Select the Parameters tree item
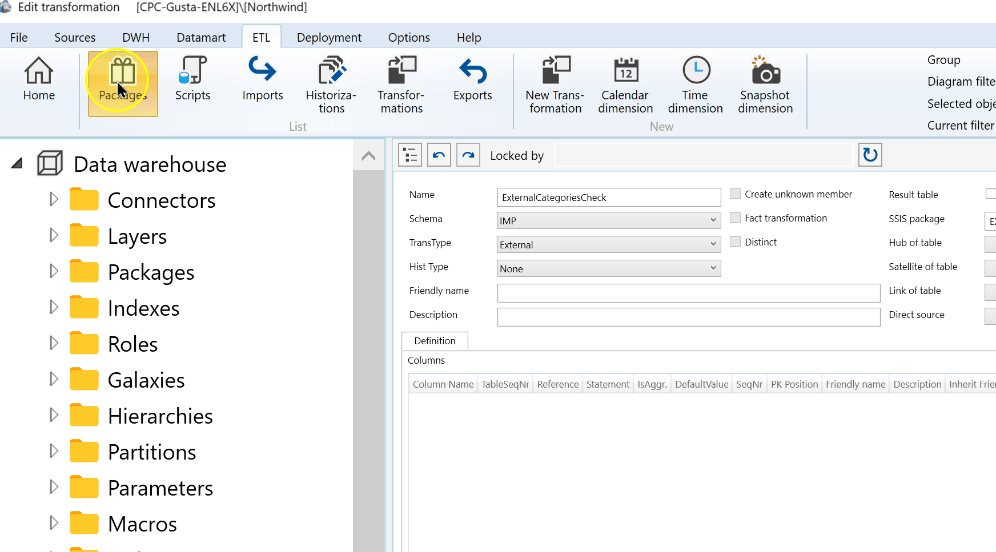 pyautogui.click(x=160, y=488)
